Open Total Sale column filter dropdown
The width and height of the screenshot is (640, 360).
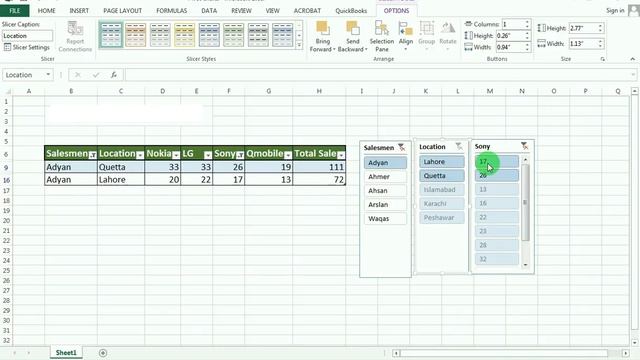(341, 155)
